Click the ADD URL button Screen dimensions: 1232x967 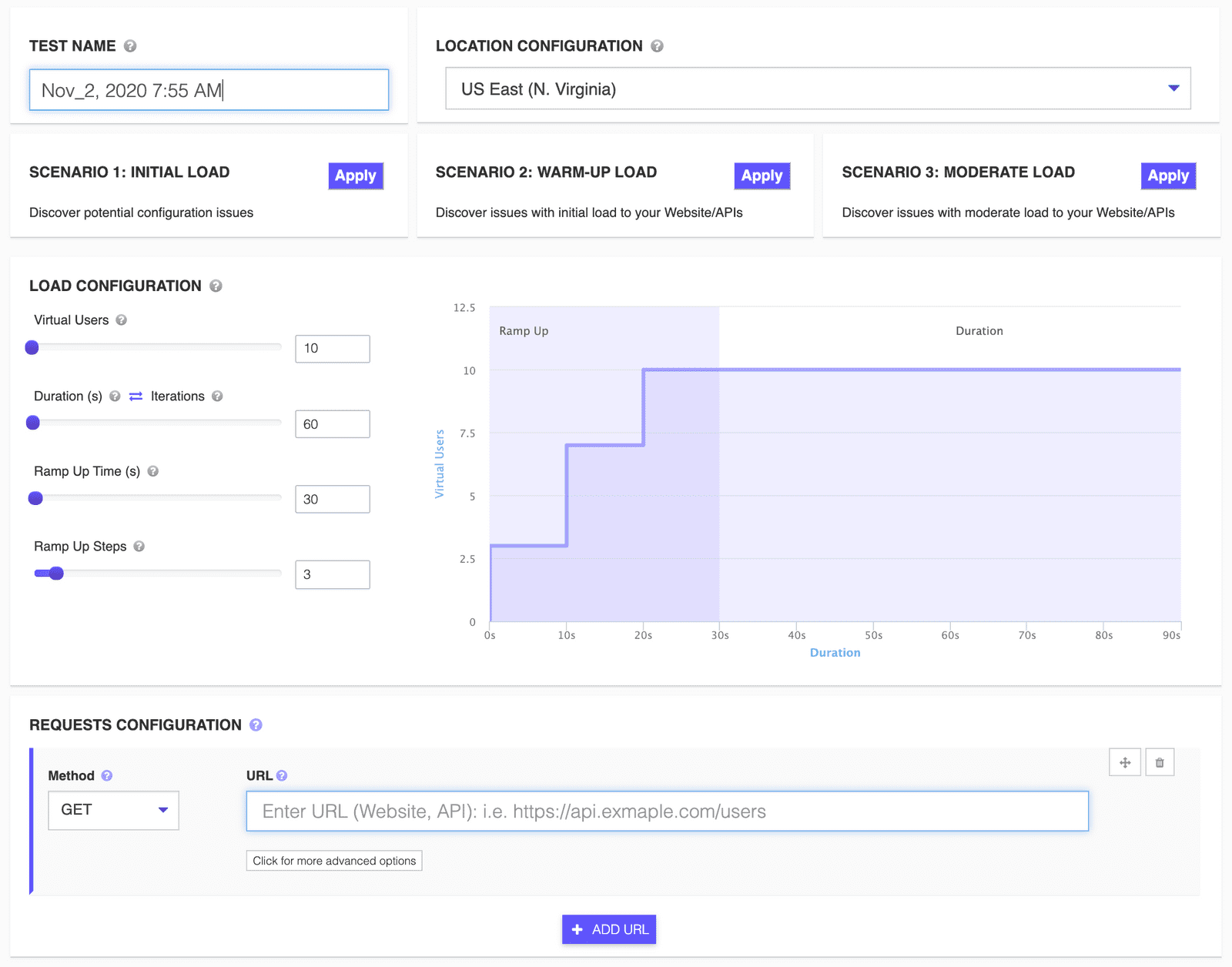pyautogui.click(x=608, y=929)
